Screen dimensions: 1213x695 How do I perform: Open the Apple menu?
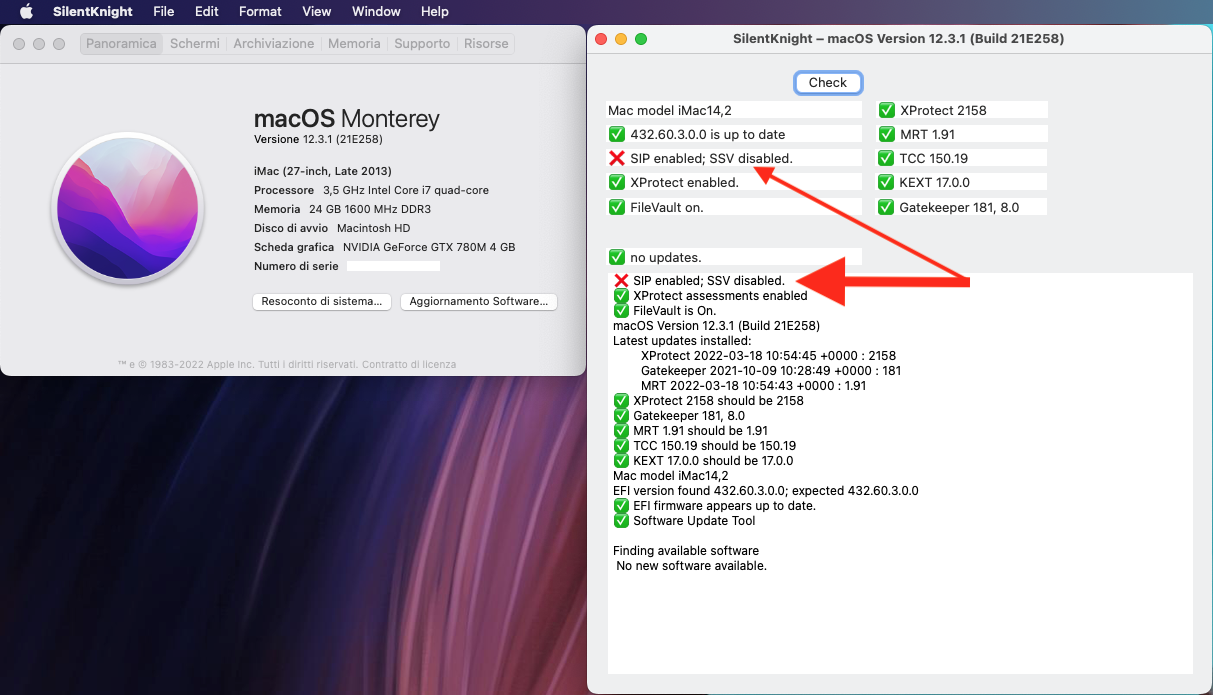(x=27, y=11)
